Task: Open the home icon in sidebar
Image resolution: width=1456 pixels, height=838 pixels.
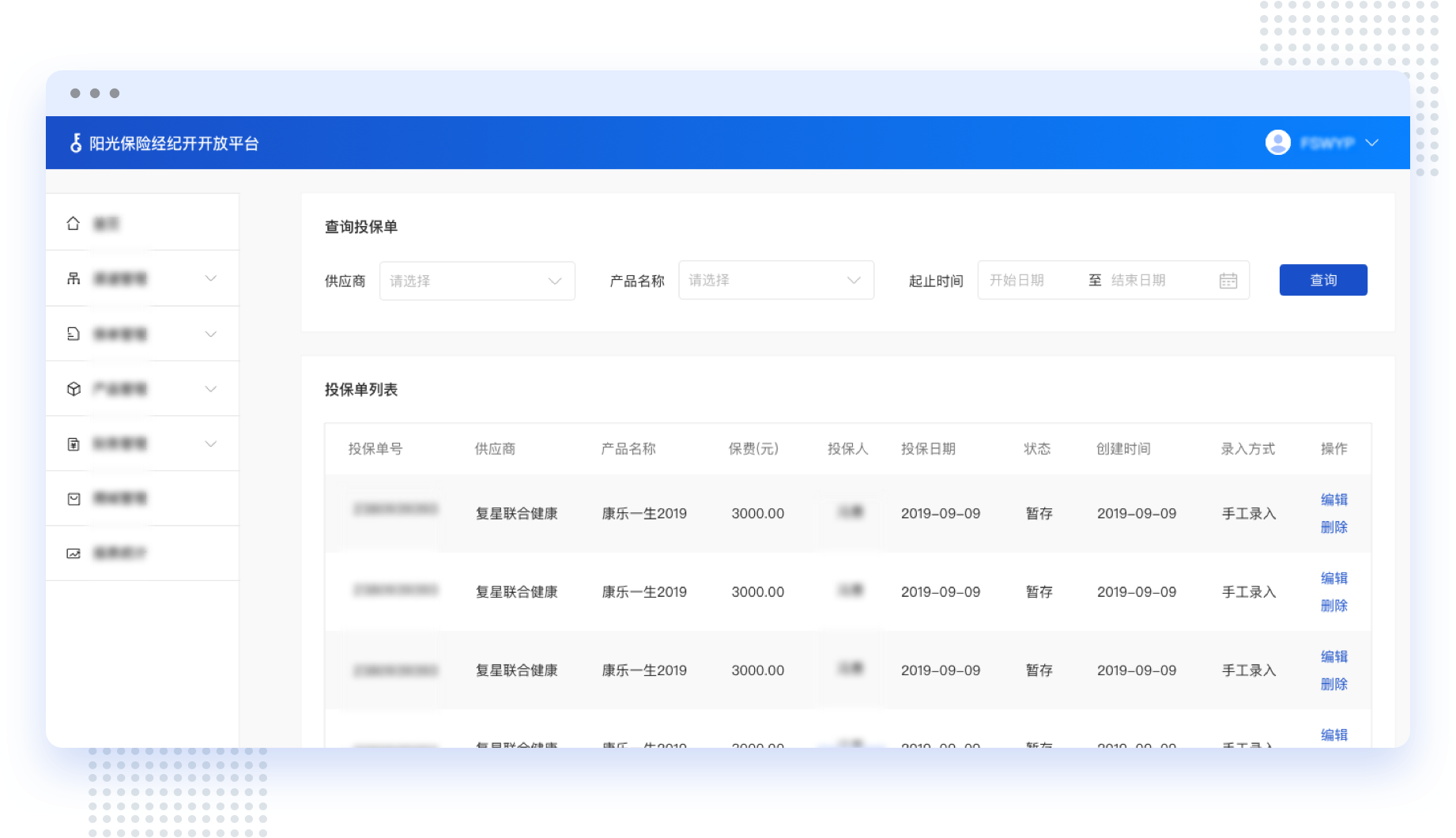Action: 74,224
